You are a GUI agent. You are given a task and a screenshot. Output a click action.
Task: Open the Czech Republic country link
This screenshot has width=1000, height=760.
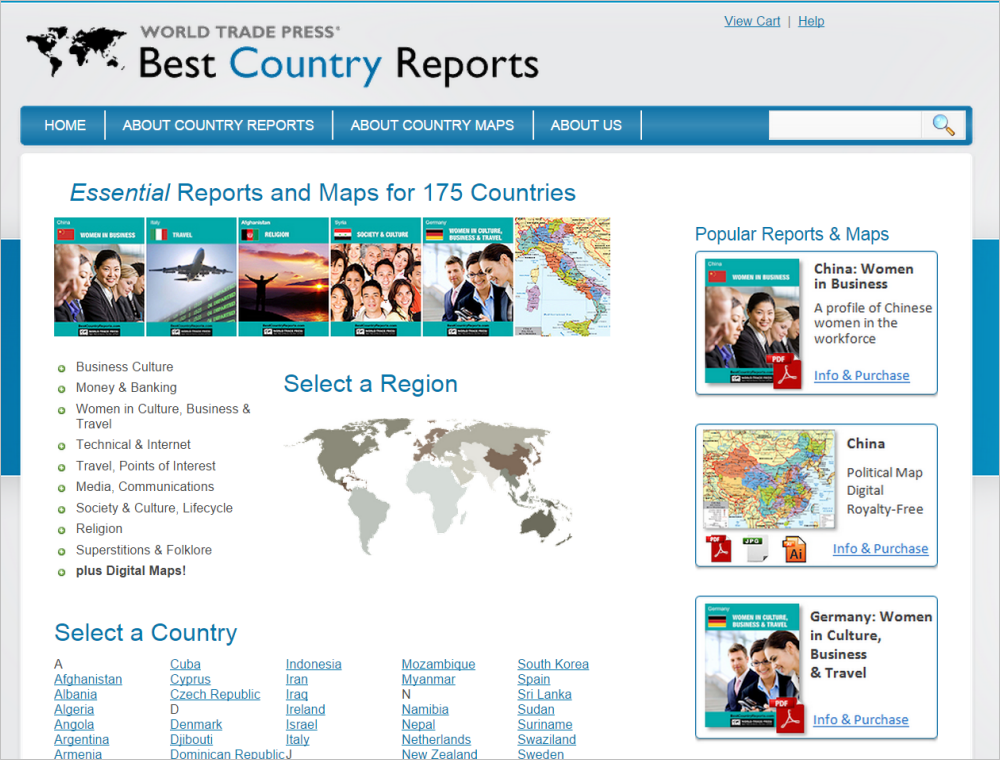coord(215,695)
